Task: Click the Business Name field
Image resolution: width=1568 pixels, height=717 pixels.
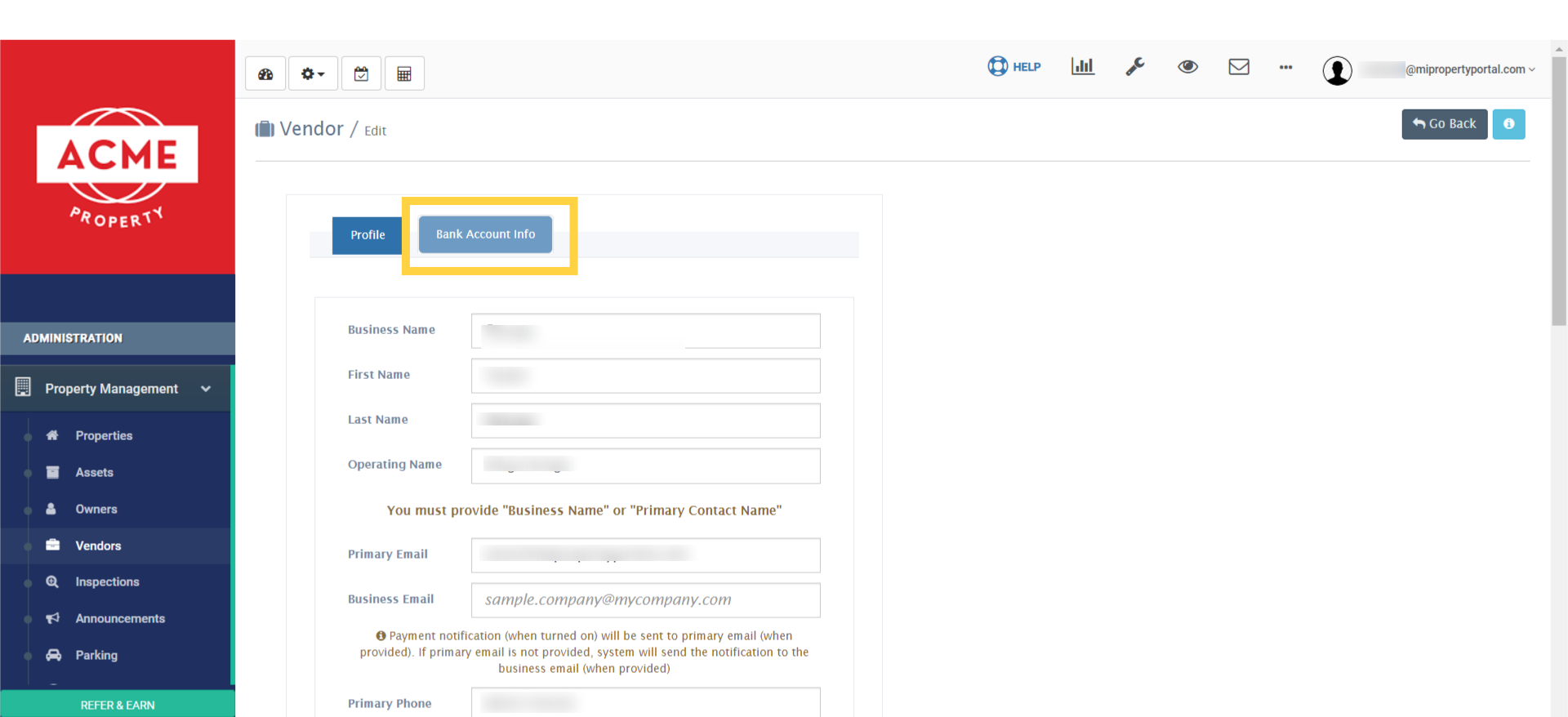Action: coord(645,331)
